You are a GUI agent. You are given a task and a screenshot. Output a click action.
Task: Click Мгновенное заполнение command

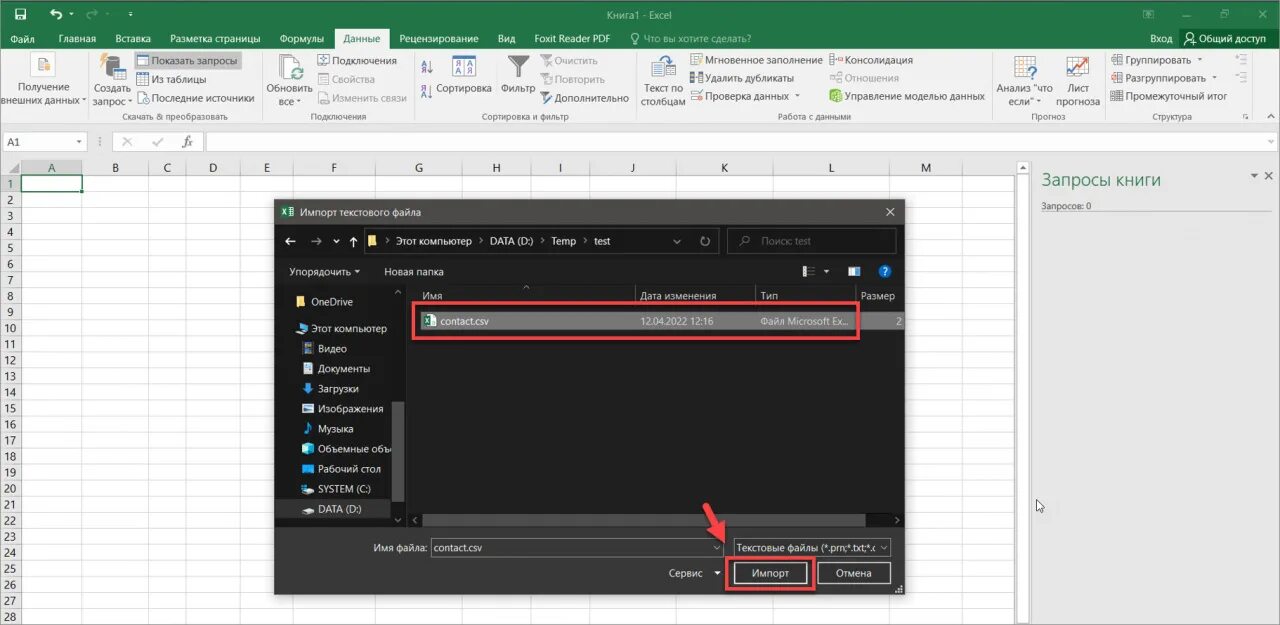[x=756, y=61]
